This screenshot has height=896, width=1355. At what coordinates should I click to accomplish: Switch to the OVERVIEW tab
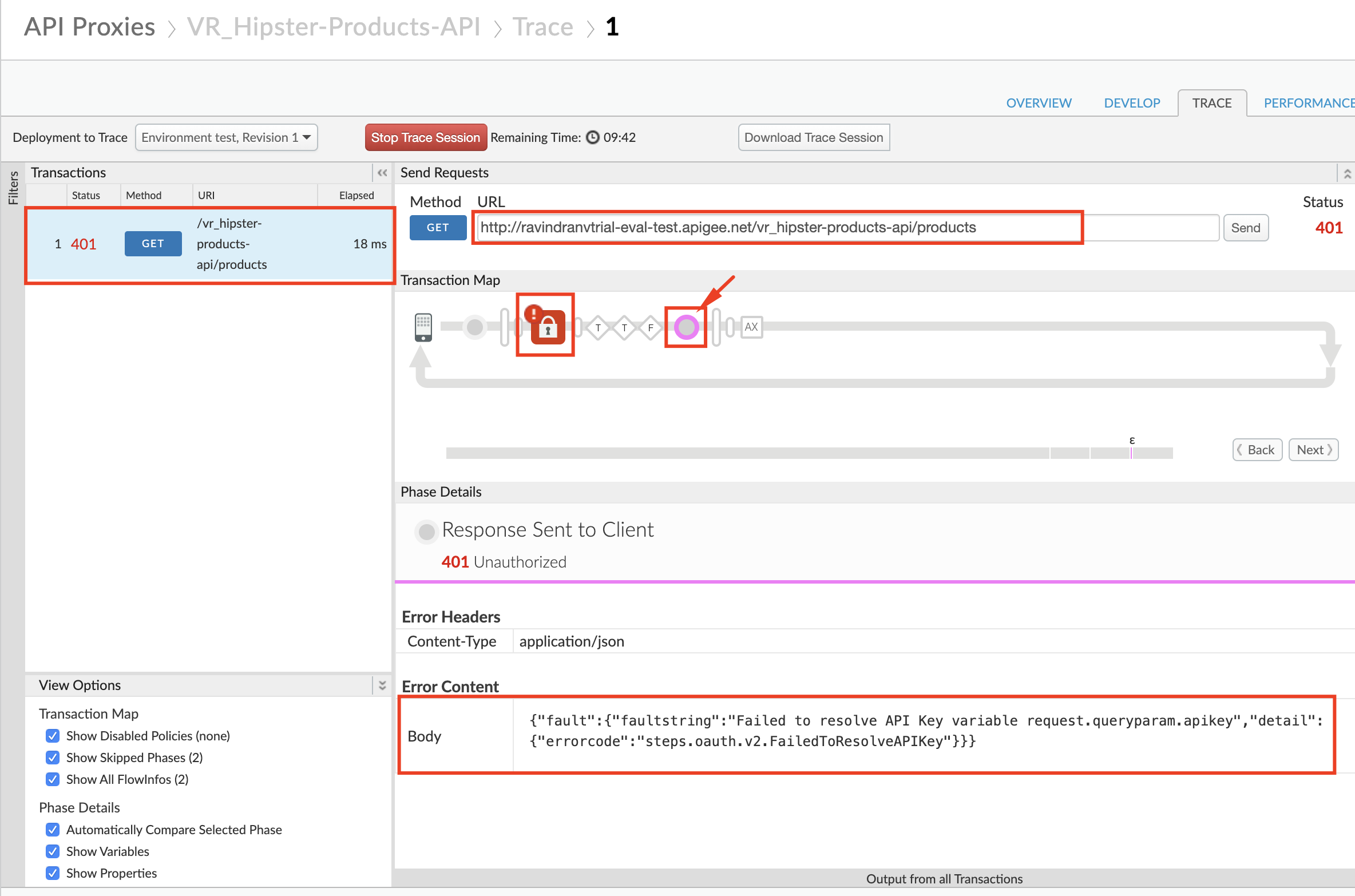(1039, 103)
